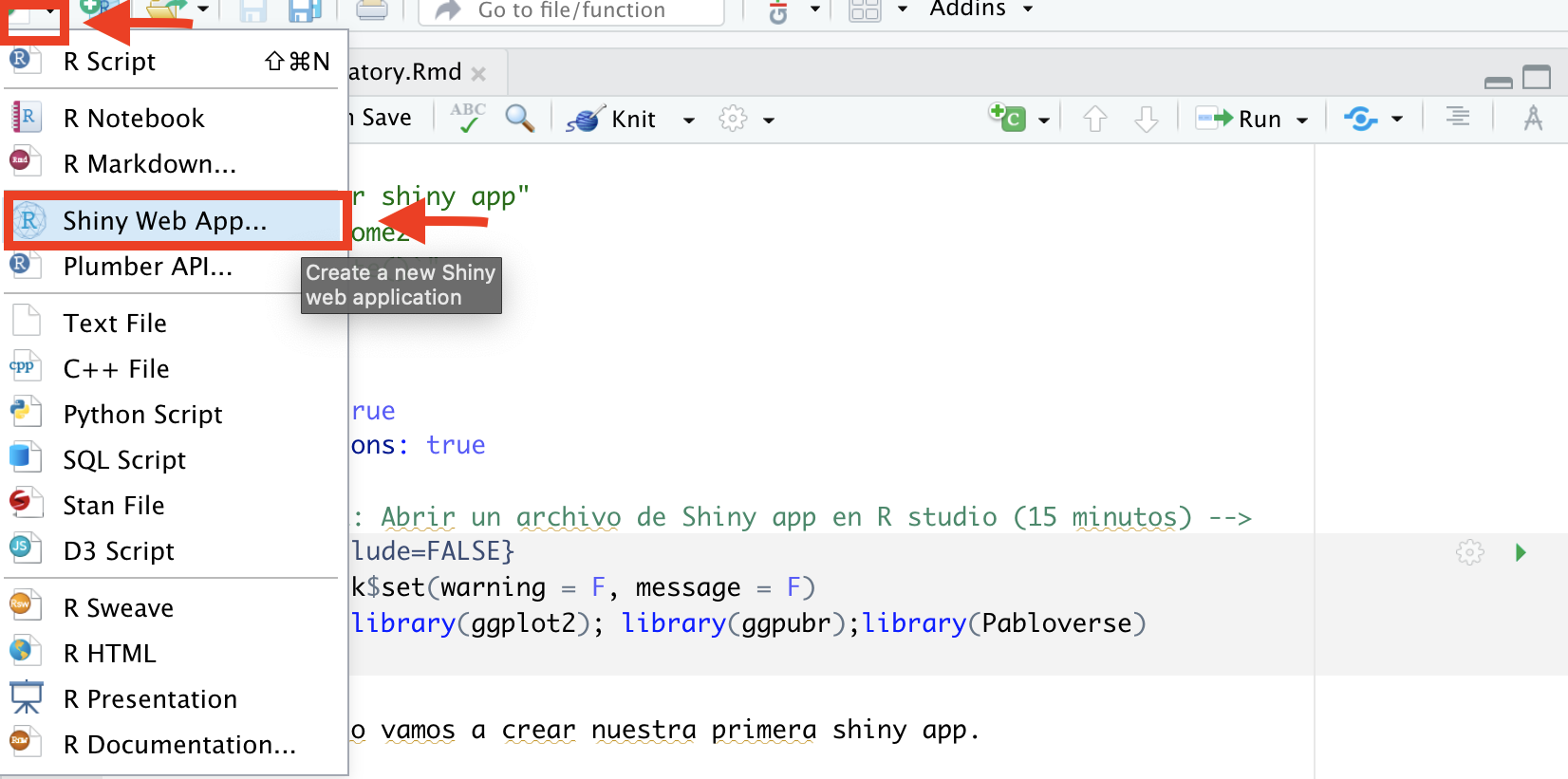Click comment text 'Abrir un archivo de Shiny app'
The height and width of the screenshot is (779, 1568).
(x=598, y=517)
